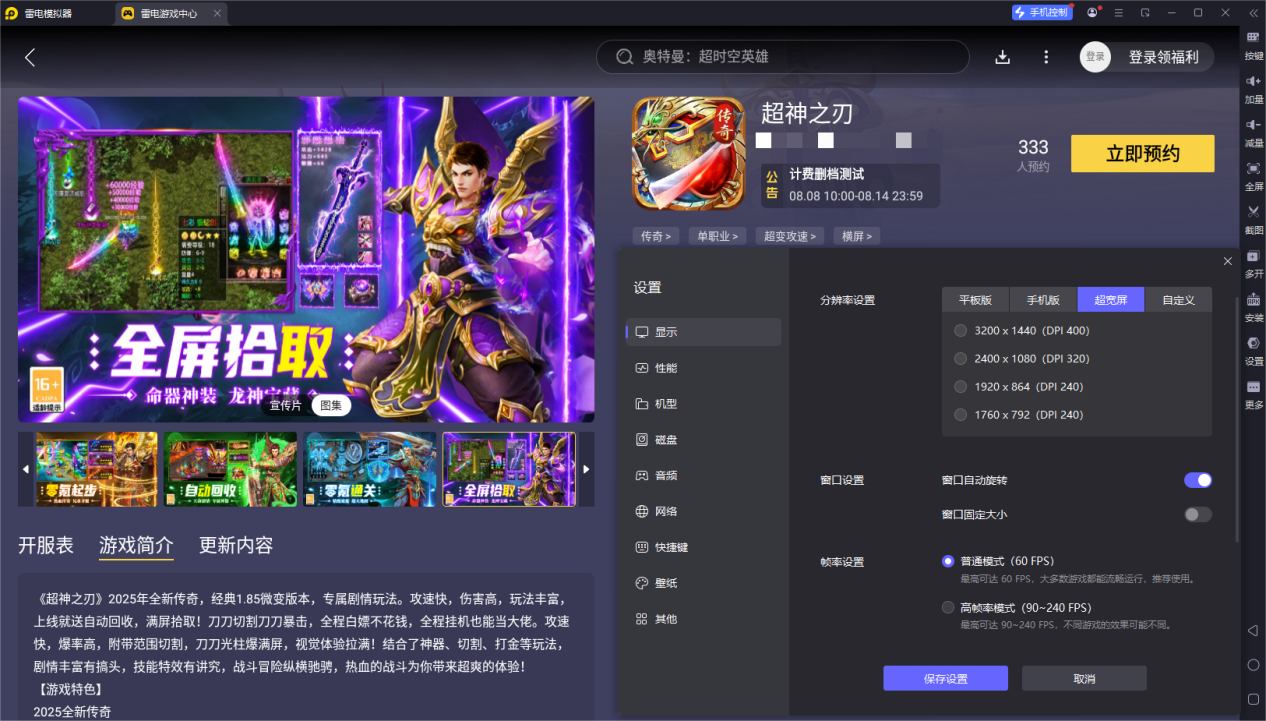The height and width of the screenshot is (721, 1266).
Task: Select 普通模式 (60 FPS) radio
Action: 947,561
